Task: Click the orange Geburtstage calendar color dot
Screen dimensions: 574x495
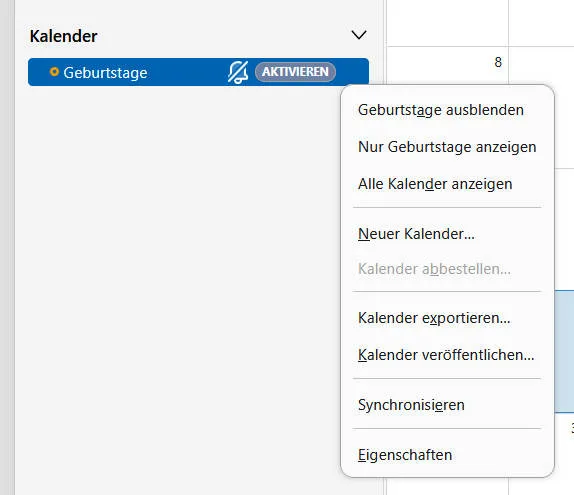Action: [x=54, y=72]
